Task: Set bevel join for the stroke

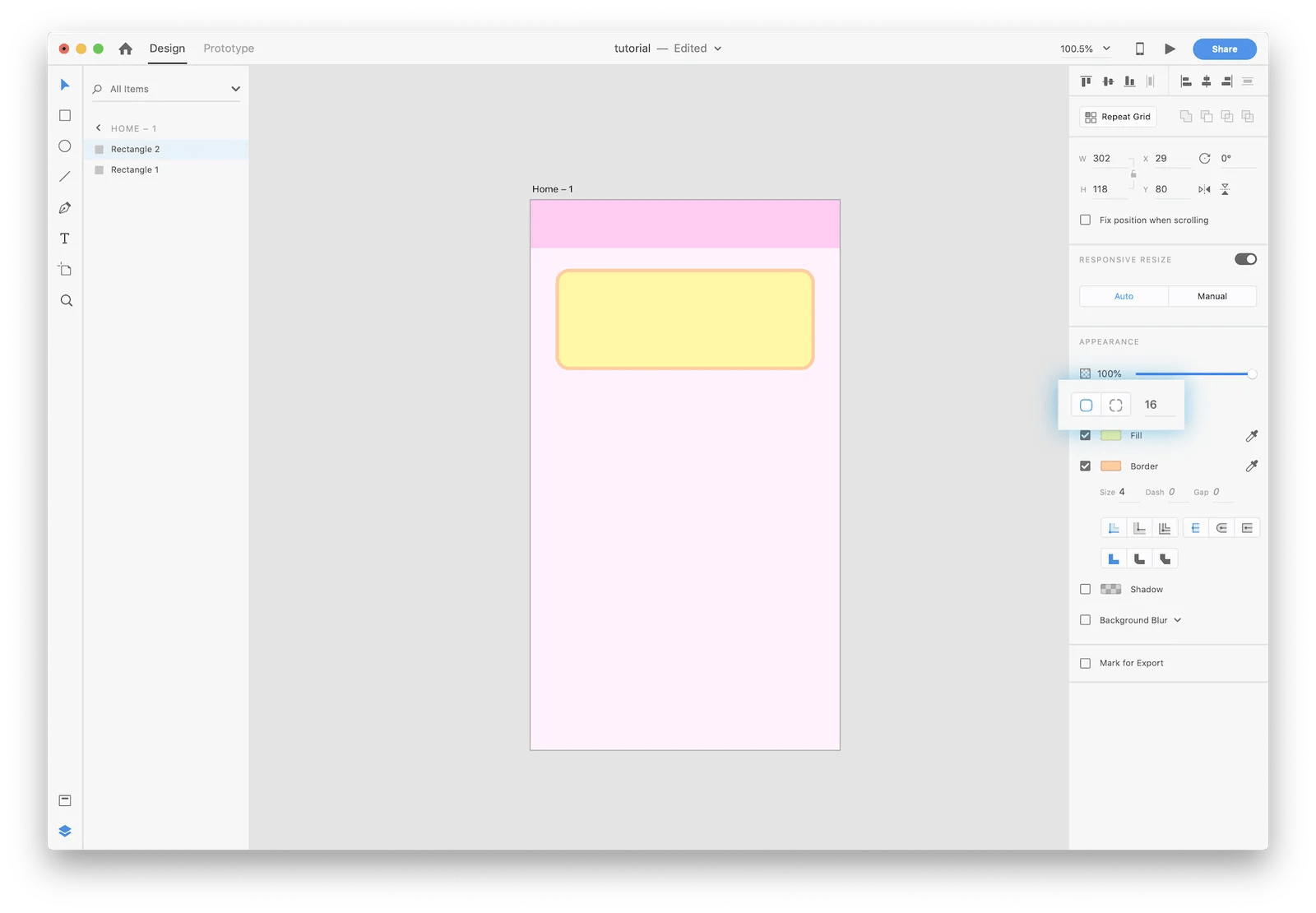Action: [1165, 559]
